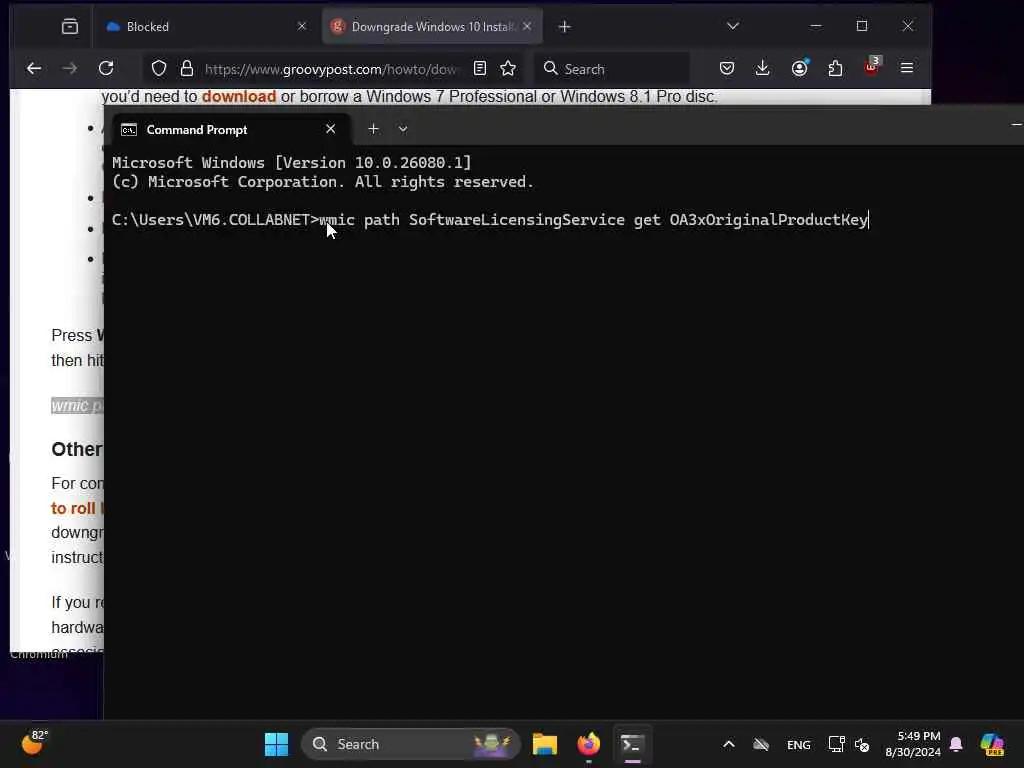The height and width of the screenshot is (768, 1024).
Task: Show site security padlock info
Action: coord(187,69)
